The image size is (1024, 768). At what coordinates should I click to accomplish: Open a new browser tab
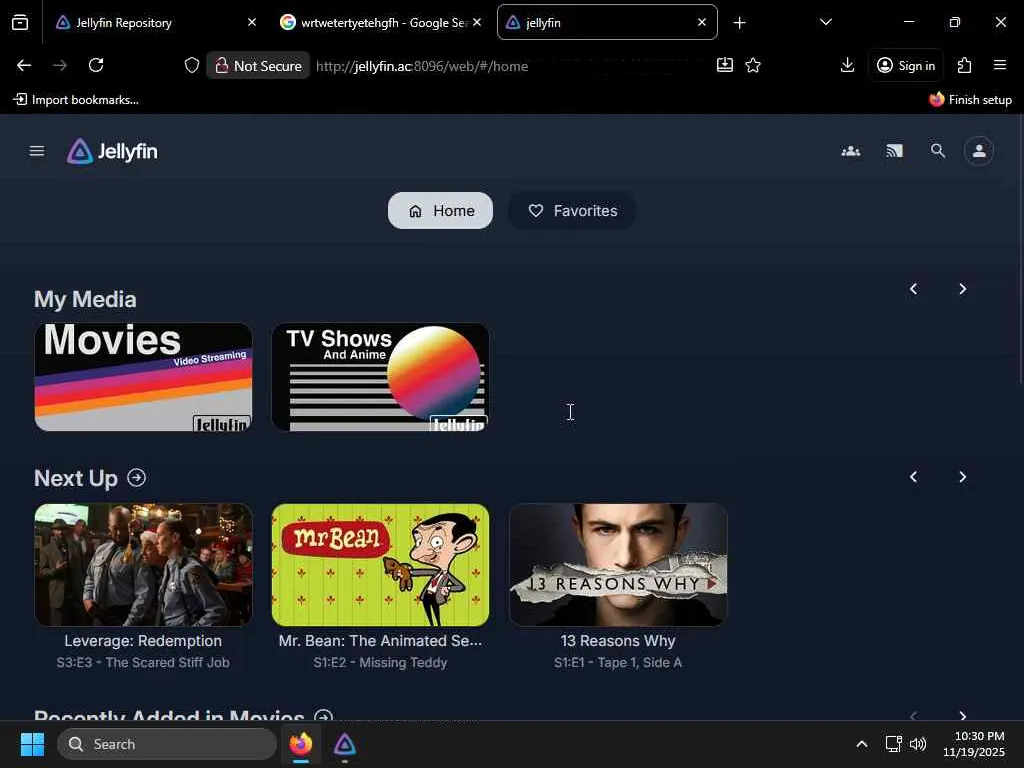(x=739, y=23)
